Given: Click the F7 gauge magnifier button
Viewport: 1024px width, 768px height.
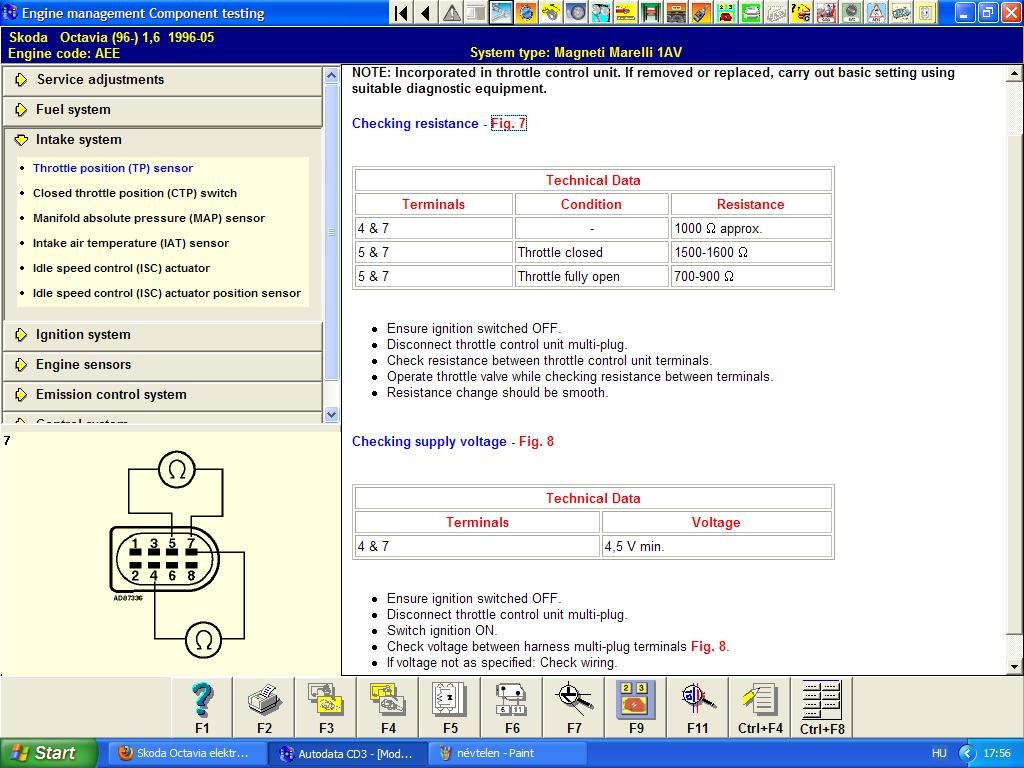Looking at the screenshot, I should click(574, 708).
